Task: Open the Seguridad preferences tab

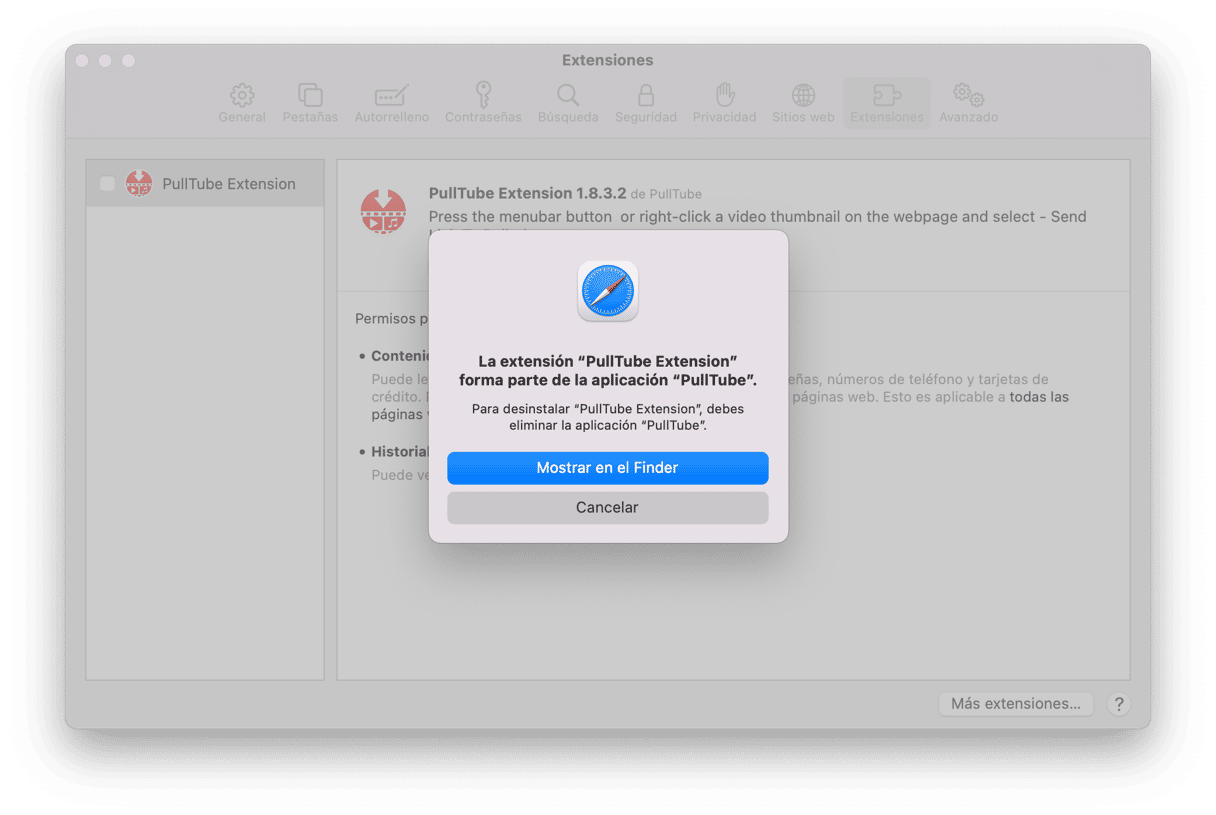Action: [x=646, y=104]
